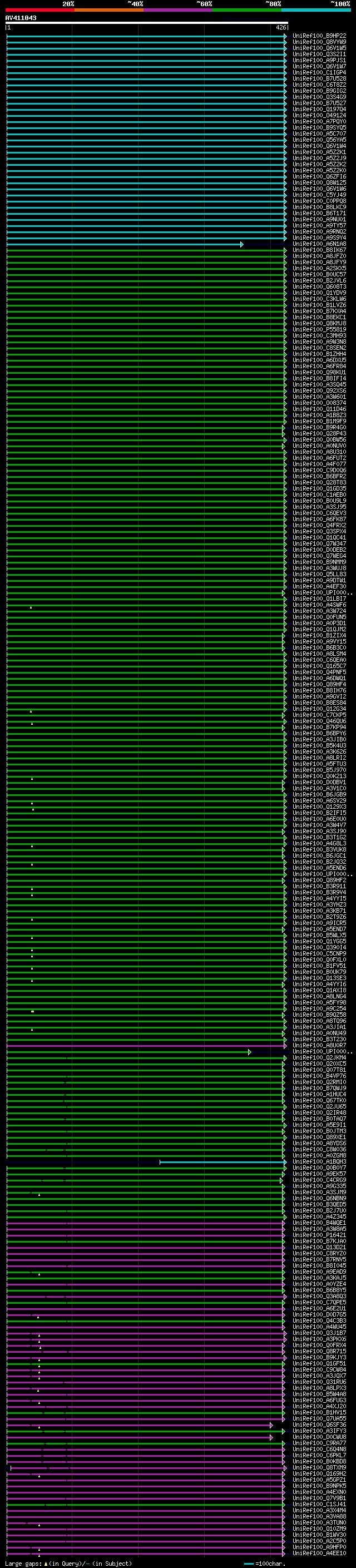Click the partial cyan bar for UniRef100_A1BQH3

[222, 1161]
